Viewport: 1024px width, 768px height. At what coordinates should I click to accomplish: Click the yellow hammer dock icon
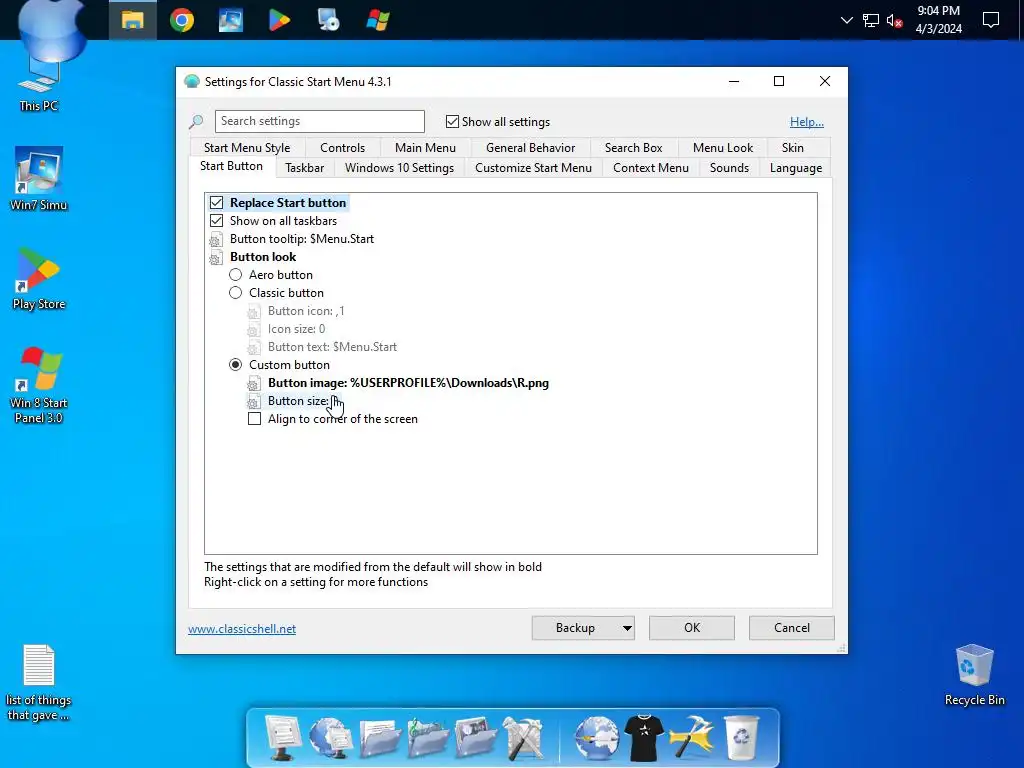click(x=693, y=738)
